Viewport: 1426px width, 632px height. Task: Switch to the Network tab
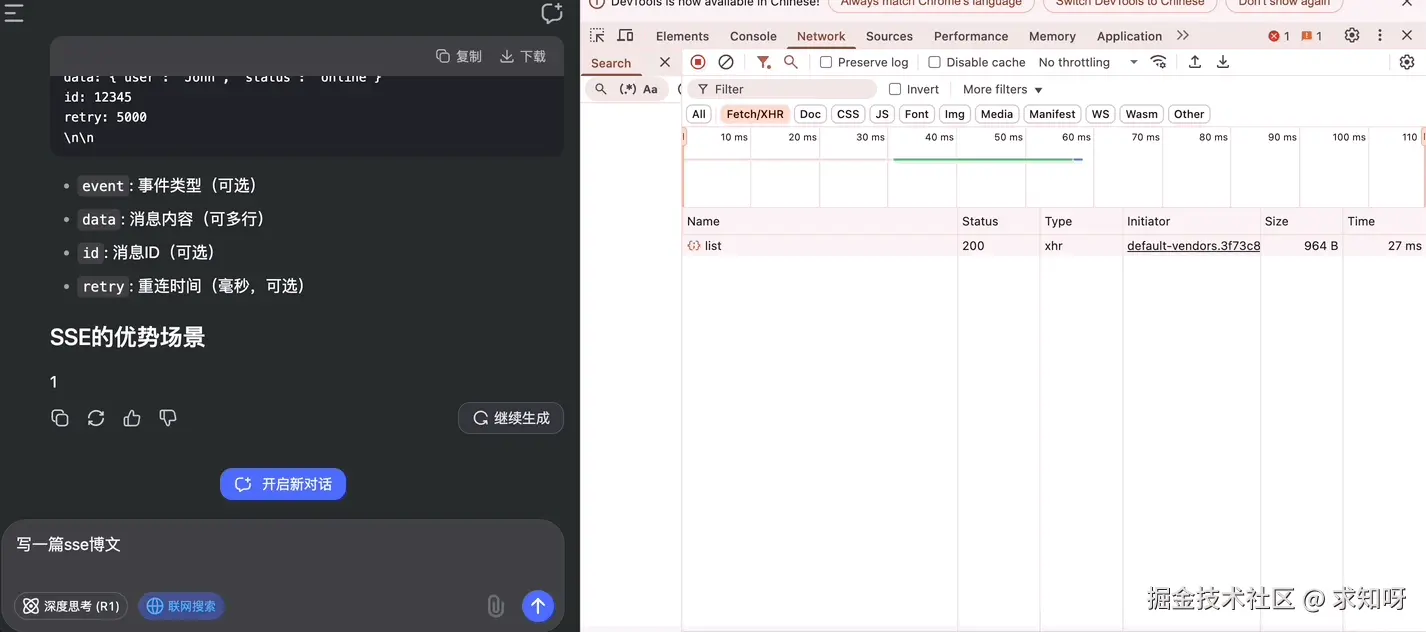coord(821,36)
